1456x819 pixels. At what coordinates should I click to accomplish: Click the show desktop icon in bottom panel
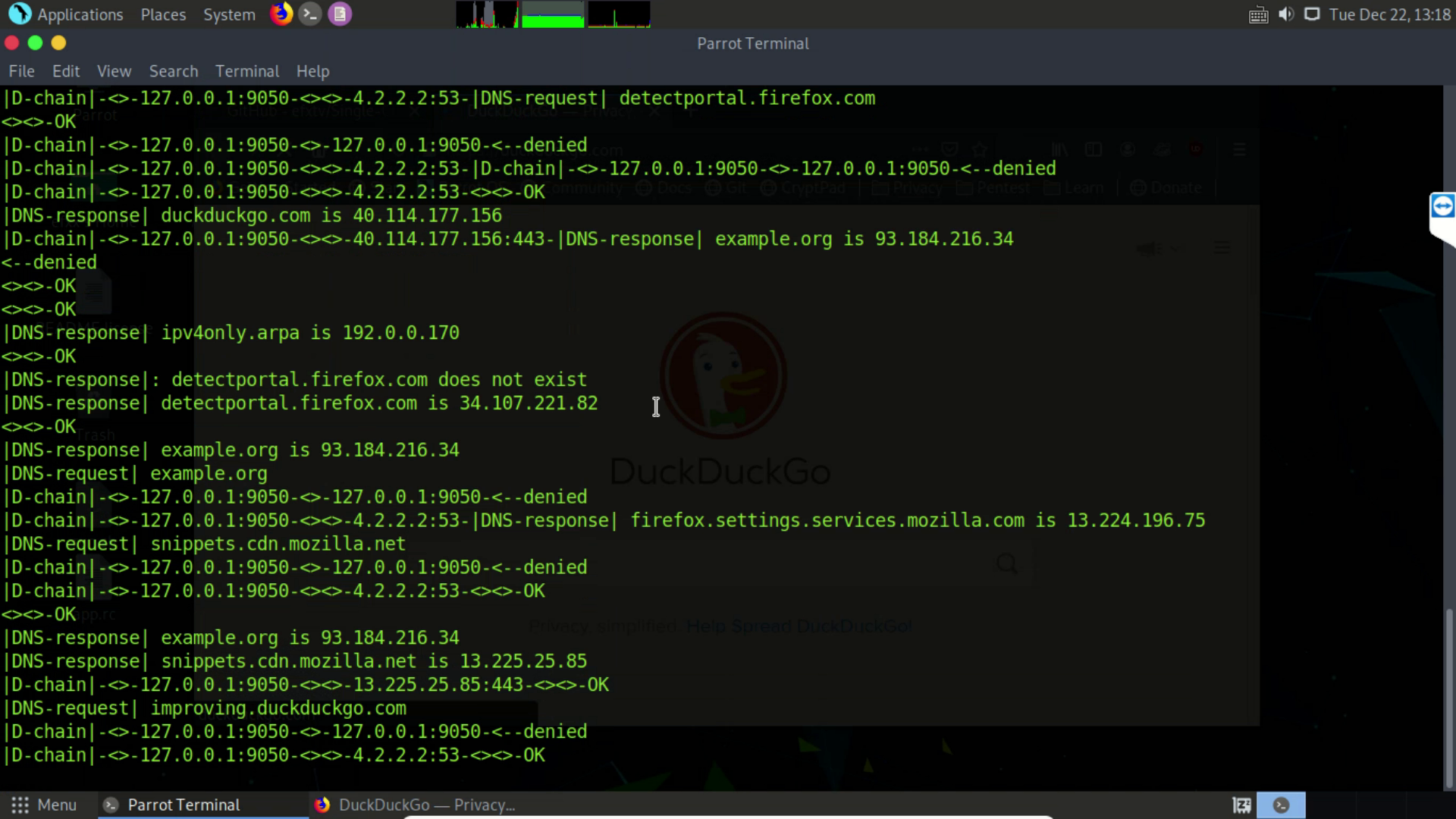click(x=1241, y=805)
